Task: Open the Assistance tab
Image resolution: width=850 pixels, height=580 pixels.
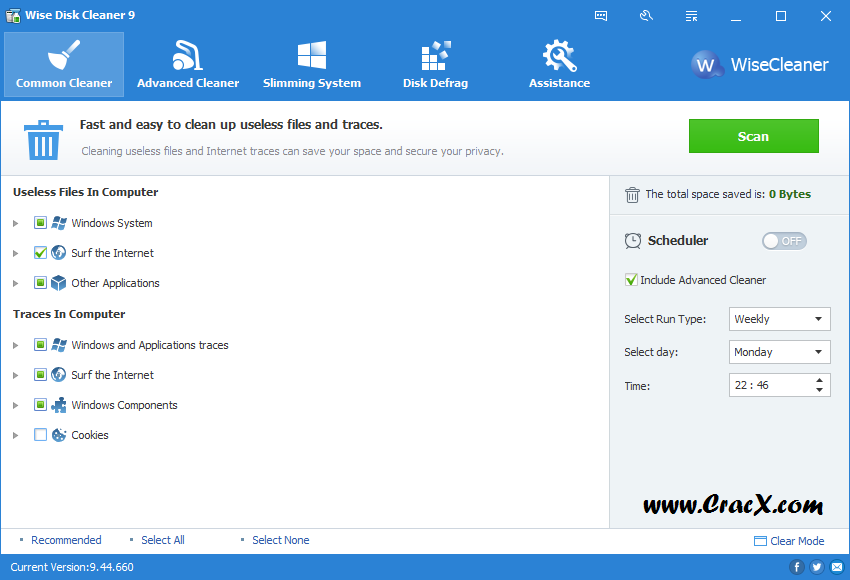Action: 559,65
